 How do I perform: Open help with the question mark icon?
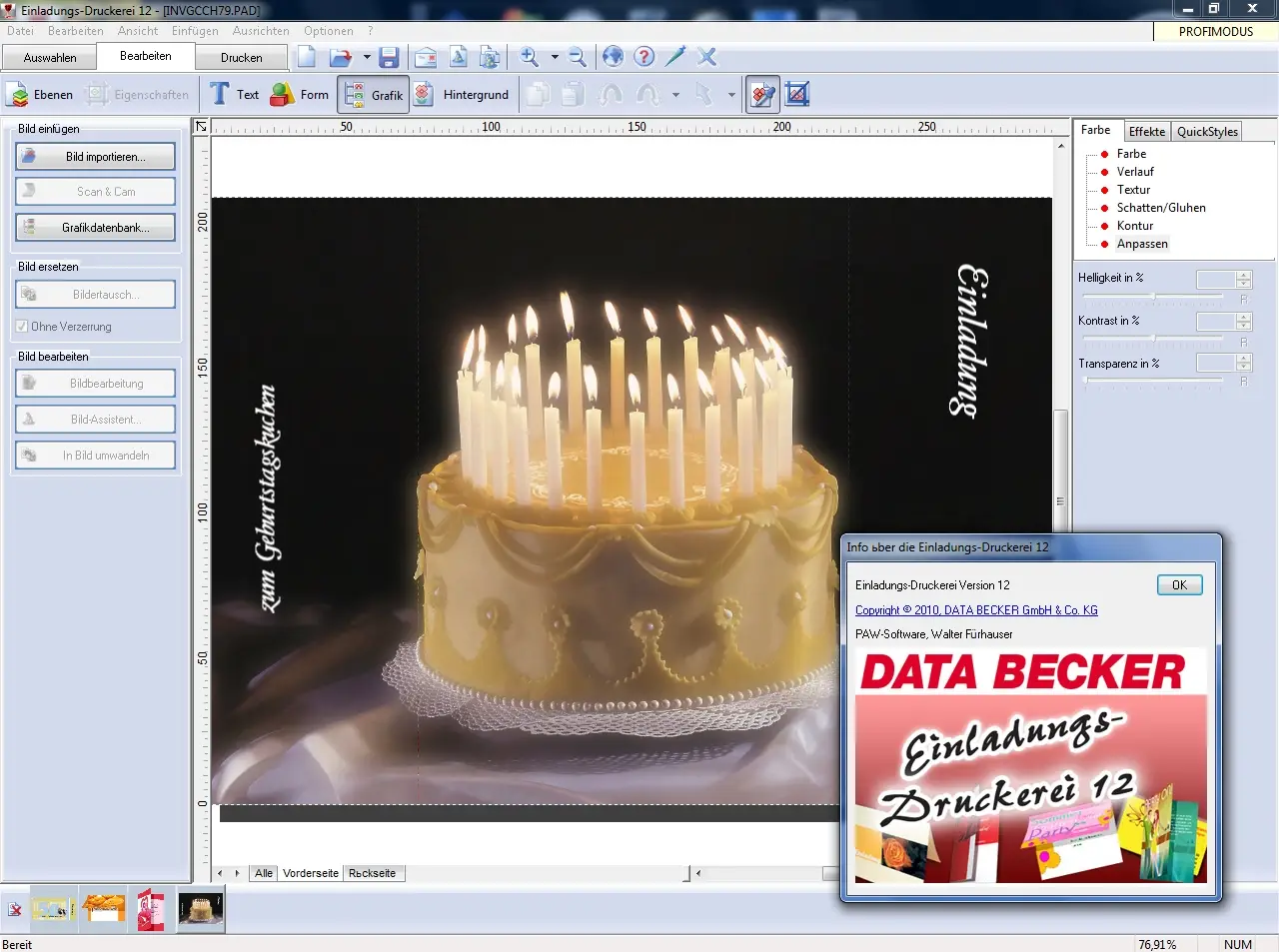[x=644, y=57]
